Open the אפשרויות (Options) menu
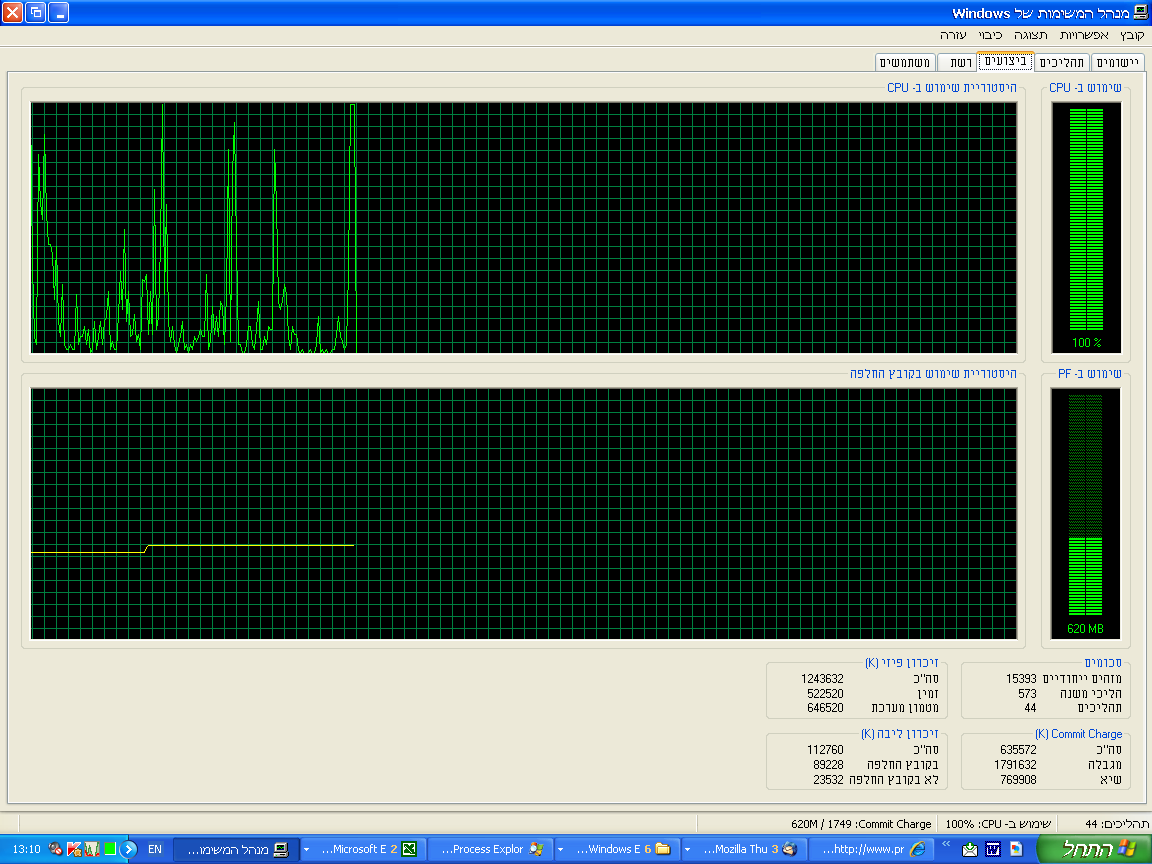This screenshot has height=864, width=1152. coord(1084,35)
